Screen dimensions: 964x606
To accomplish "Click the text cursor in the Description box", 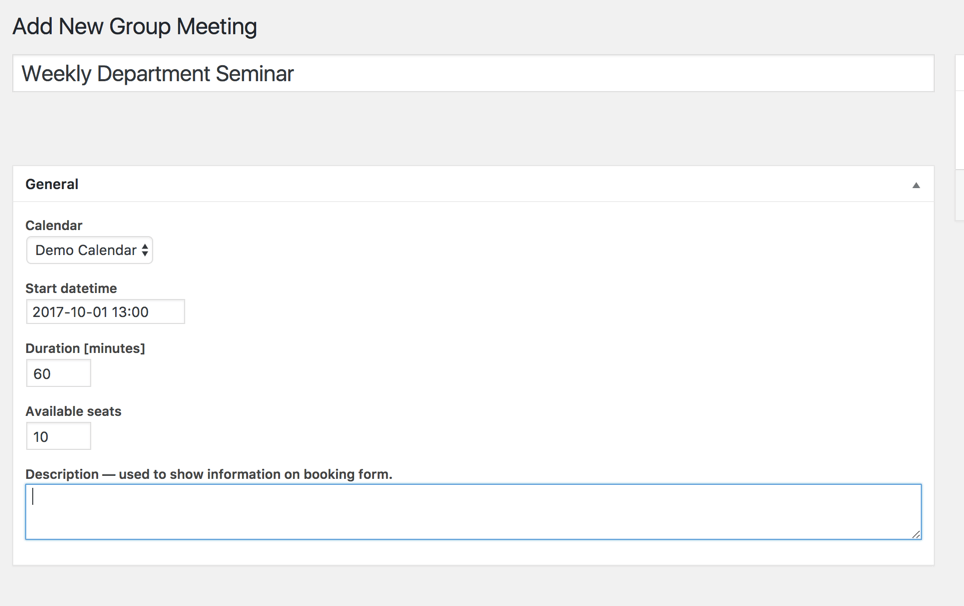I will click(x=33, y=497).
